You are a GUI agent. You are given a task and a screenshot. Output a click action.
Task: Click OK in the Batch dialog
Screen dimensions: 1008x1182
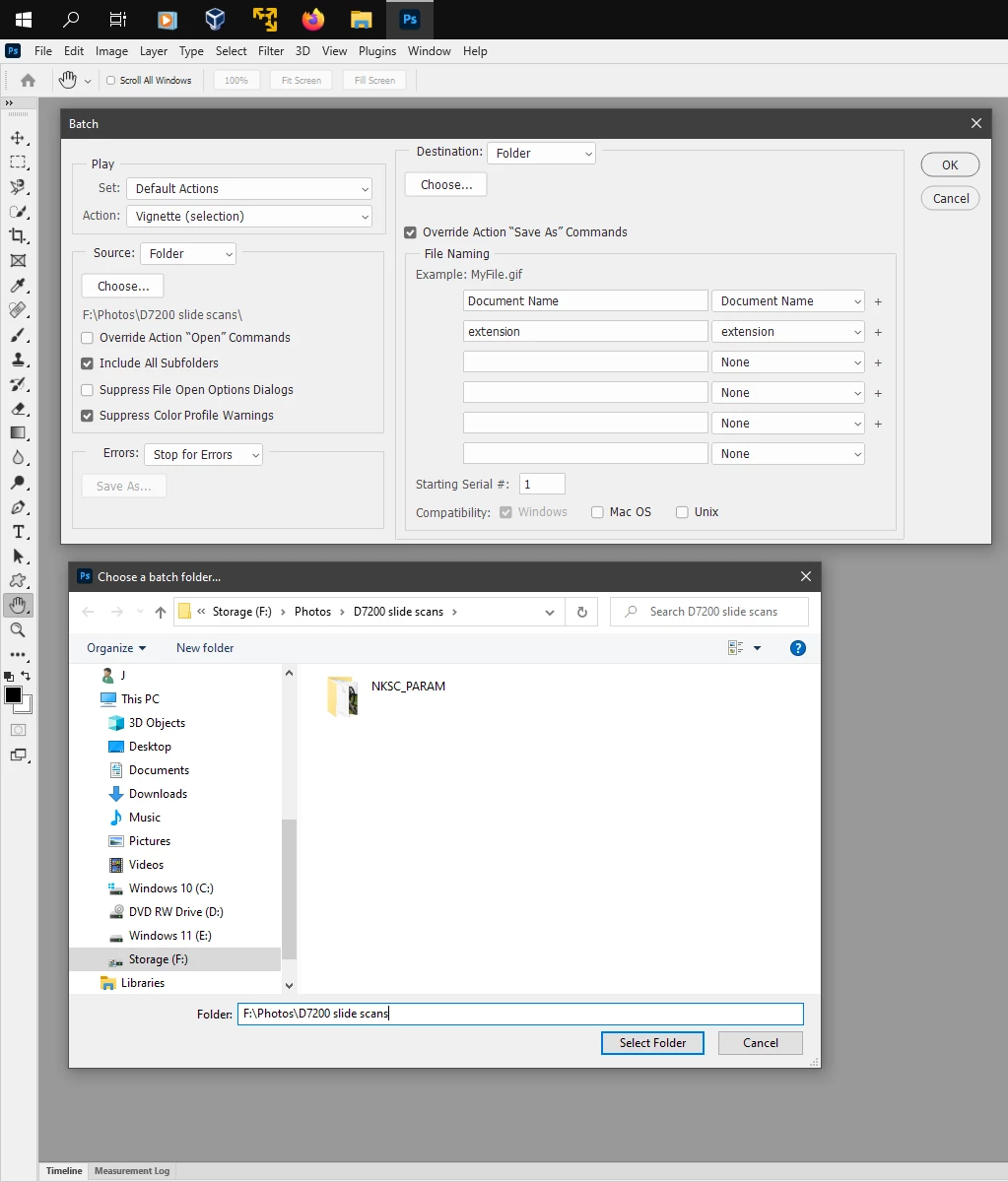(x=950, y=165)
